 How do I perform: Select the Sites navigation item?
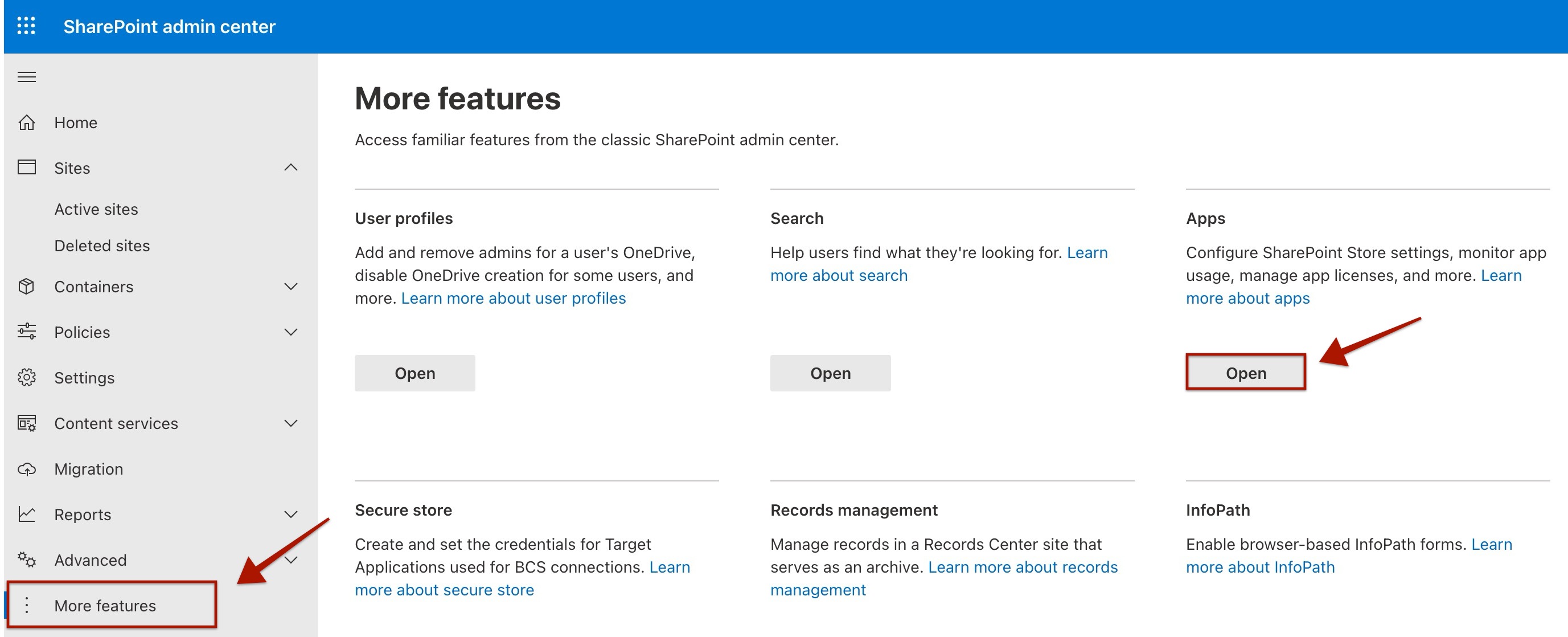point(161,168)
